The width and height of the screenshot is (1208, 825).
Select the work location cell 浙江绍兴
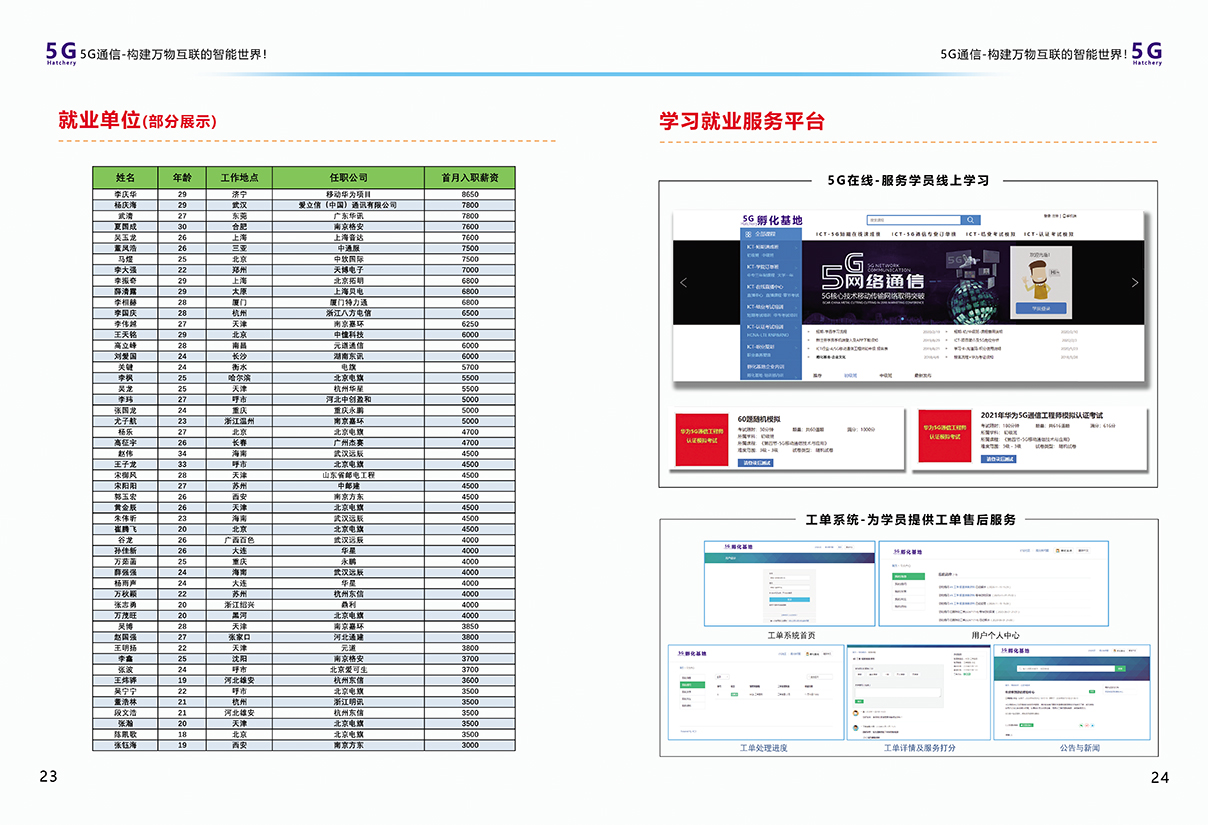click(239, 605)
